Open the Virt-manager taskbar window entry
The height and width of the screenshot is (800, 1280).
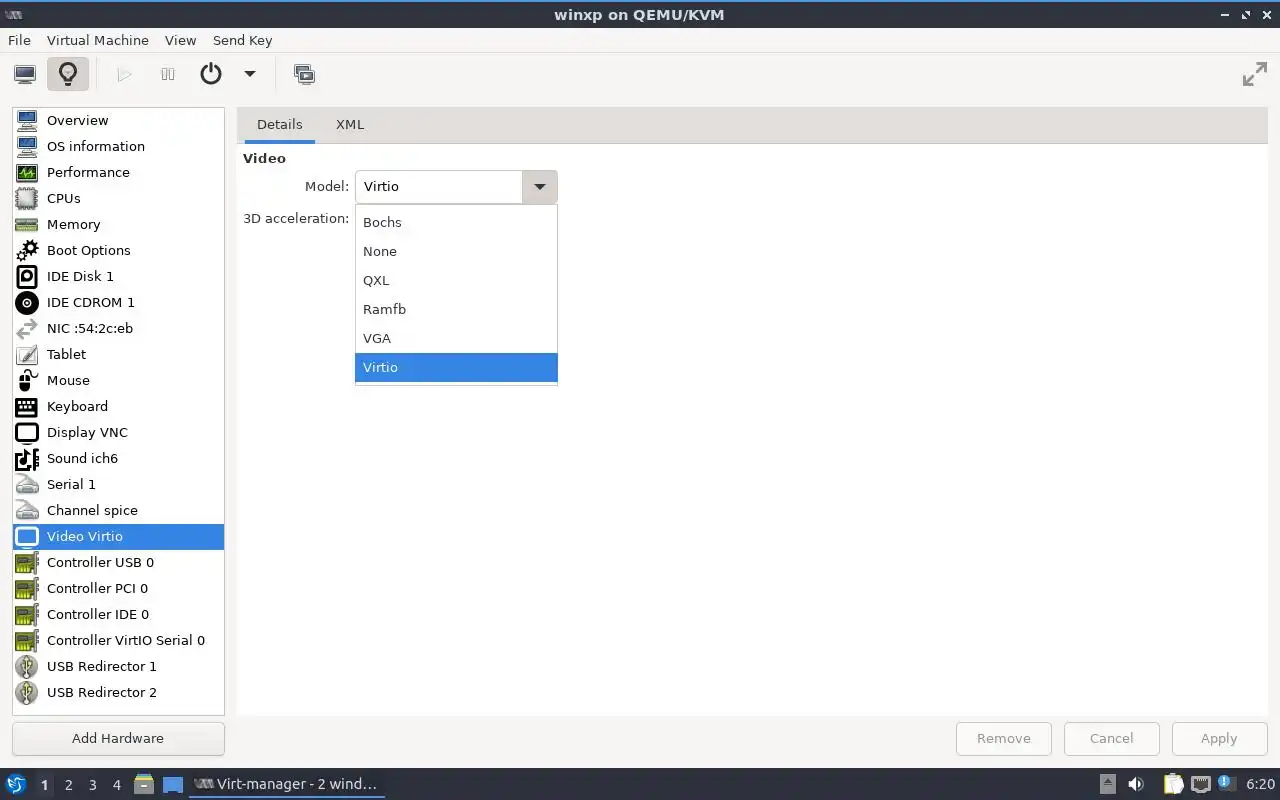pos(287,784)
